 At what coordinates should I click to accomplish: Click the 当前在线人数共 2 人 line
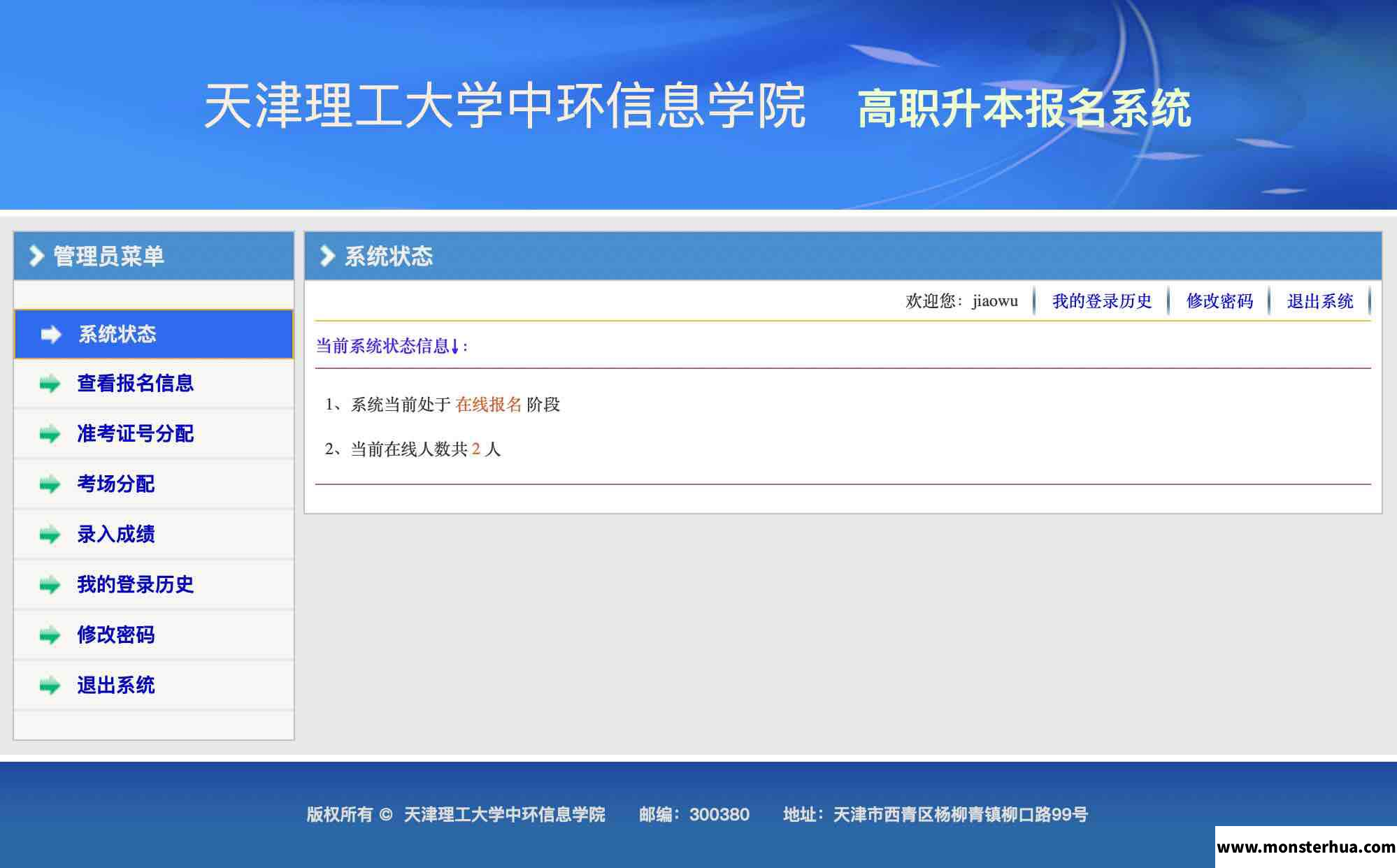413,449
